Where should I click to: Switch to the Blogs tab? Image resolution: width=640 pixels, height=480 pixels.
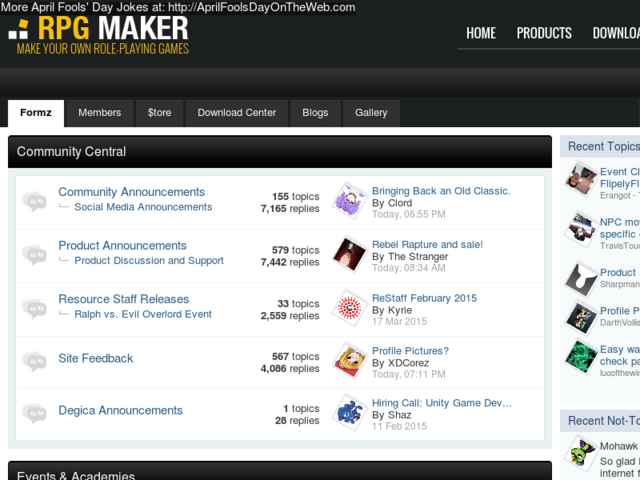315,113
